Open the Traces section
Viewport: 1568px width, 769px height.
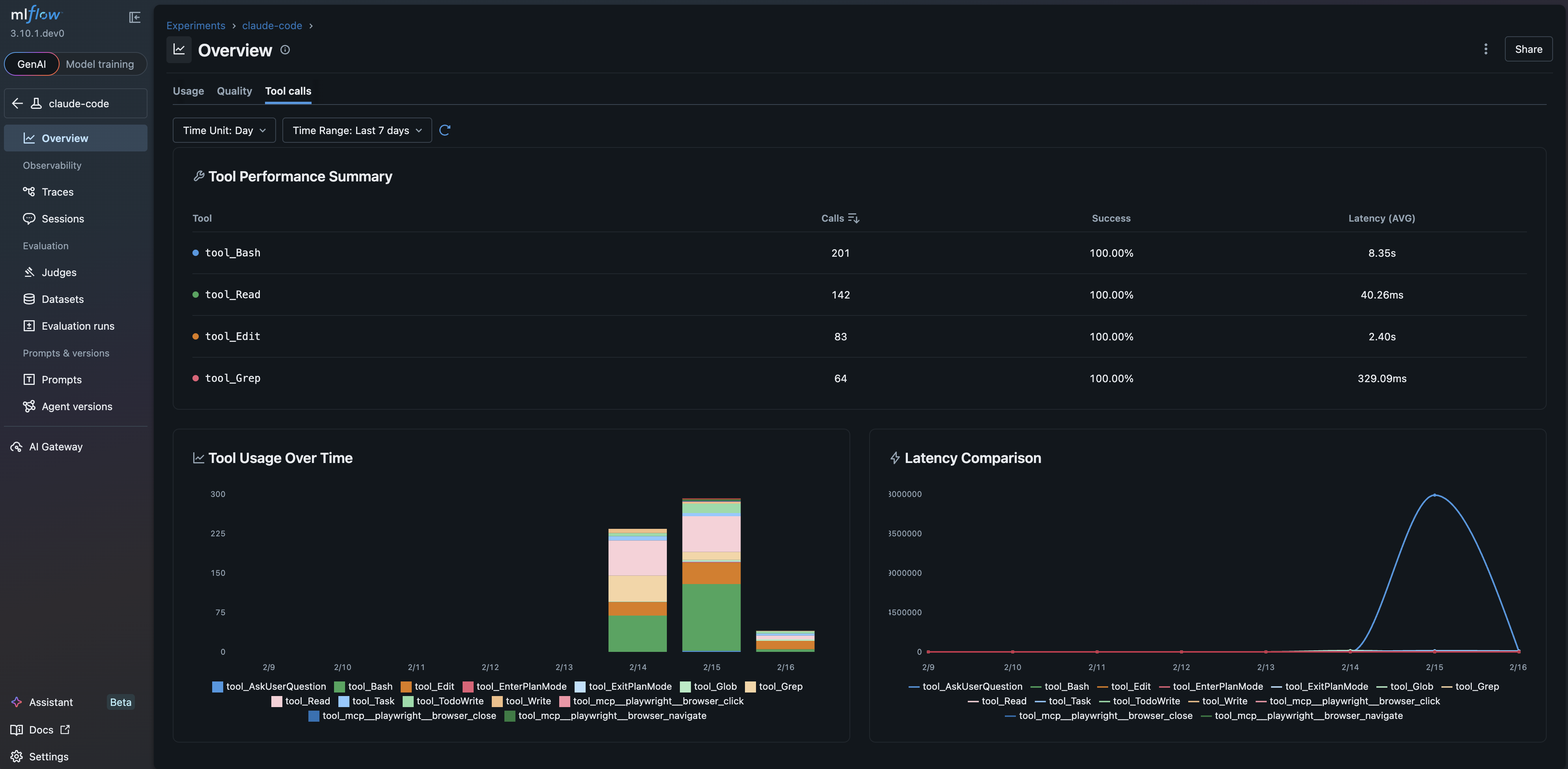click(x=57, y=191)
